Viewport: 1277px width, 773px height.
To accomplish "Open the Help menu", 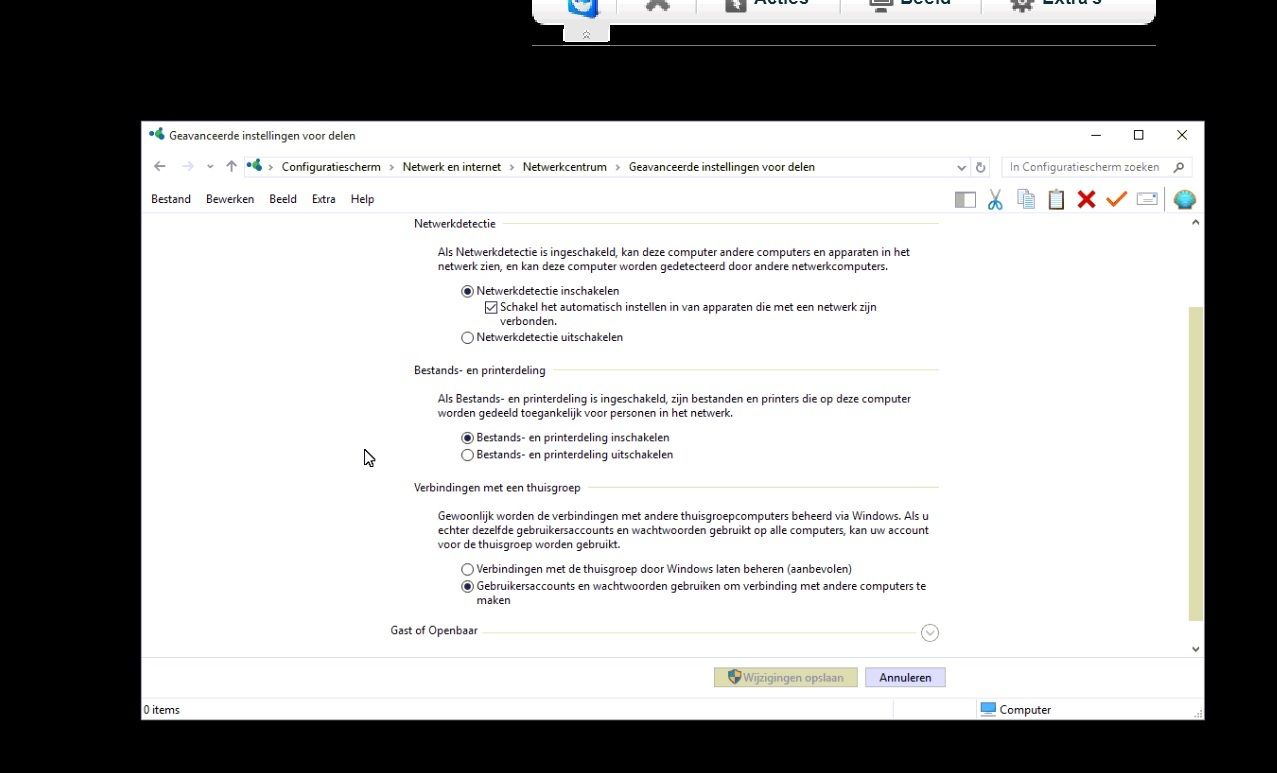I will (x=362, y=199).
